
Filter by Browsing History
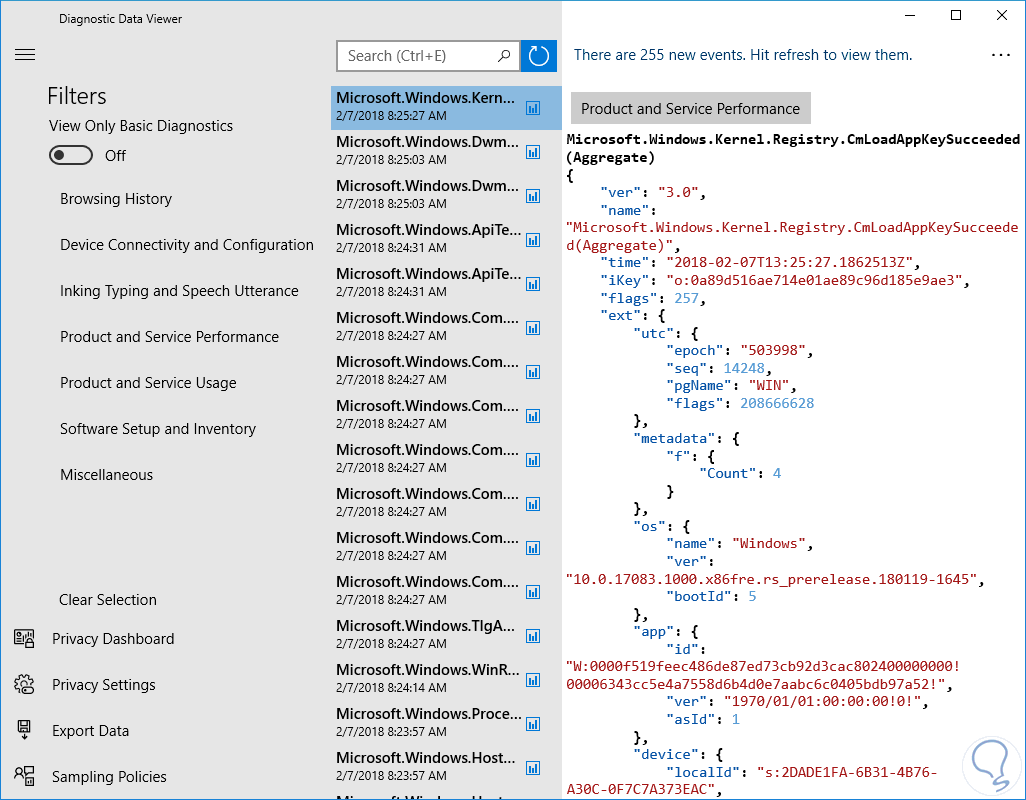coord(116,199)
